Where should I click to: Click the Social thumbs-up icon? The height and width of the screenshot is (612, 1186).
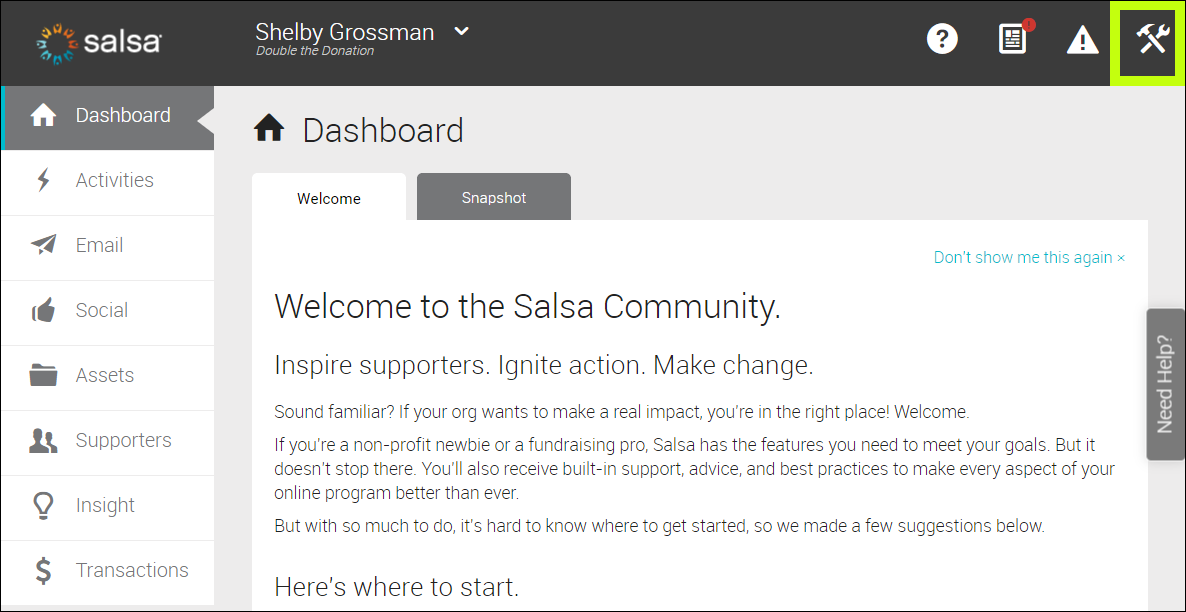tap(43, 309)
